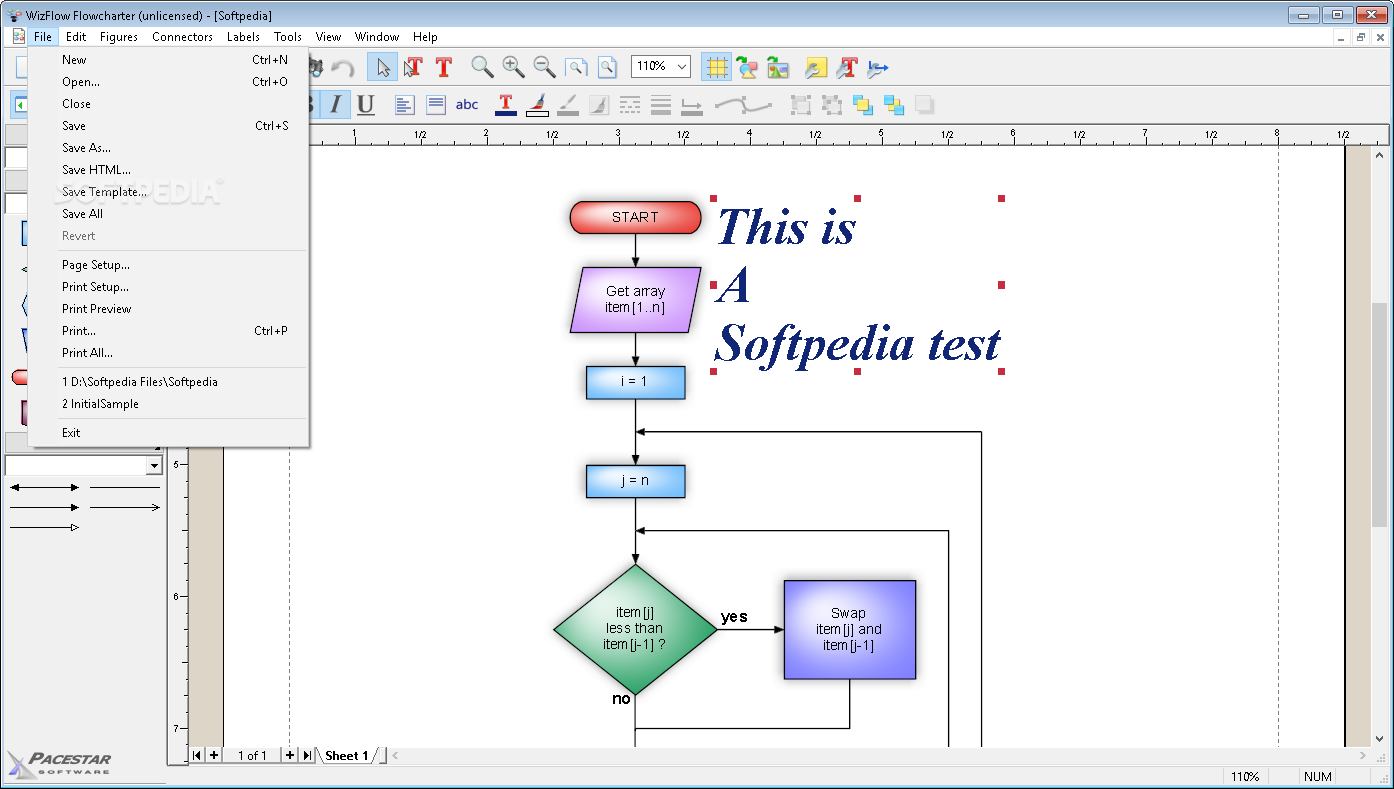Click plus button right of 1 of 1
The image size is (1394, 789).
point(290,755)
